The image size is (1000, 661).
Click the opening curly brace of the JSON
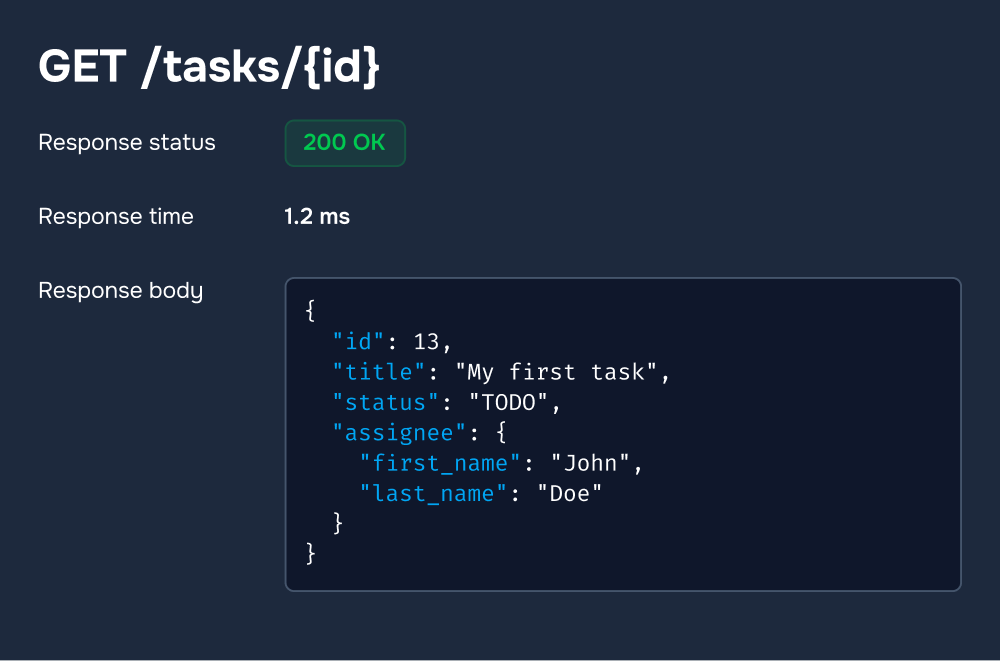point(311,311)
